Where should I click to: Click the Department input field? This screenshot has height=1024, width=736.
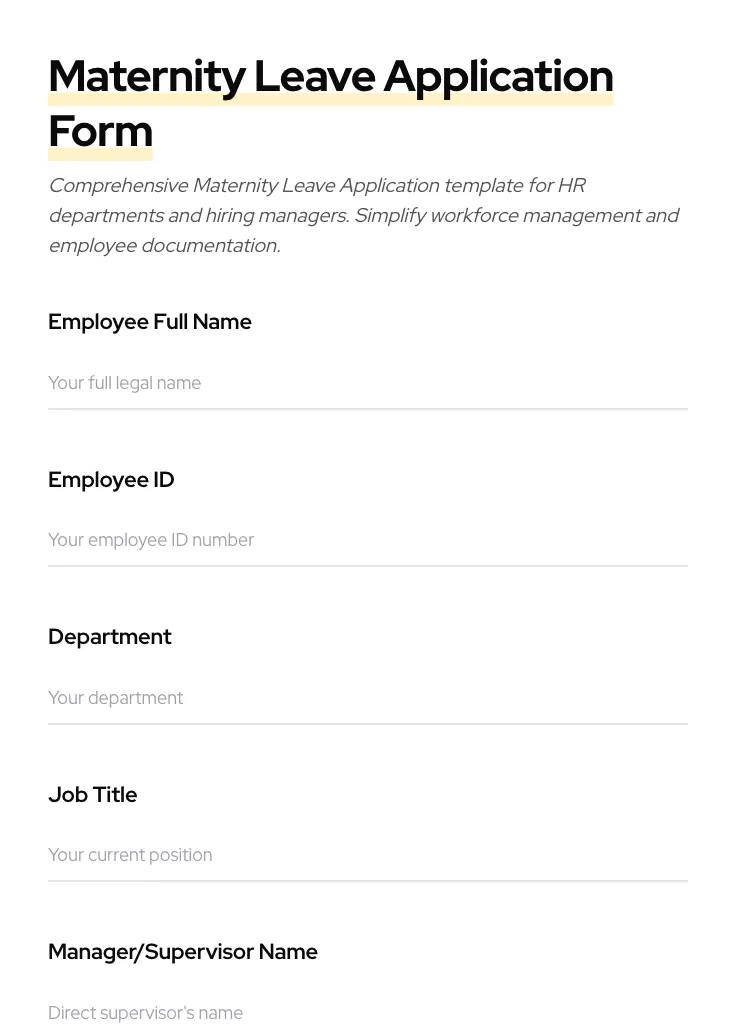368,698
